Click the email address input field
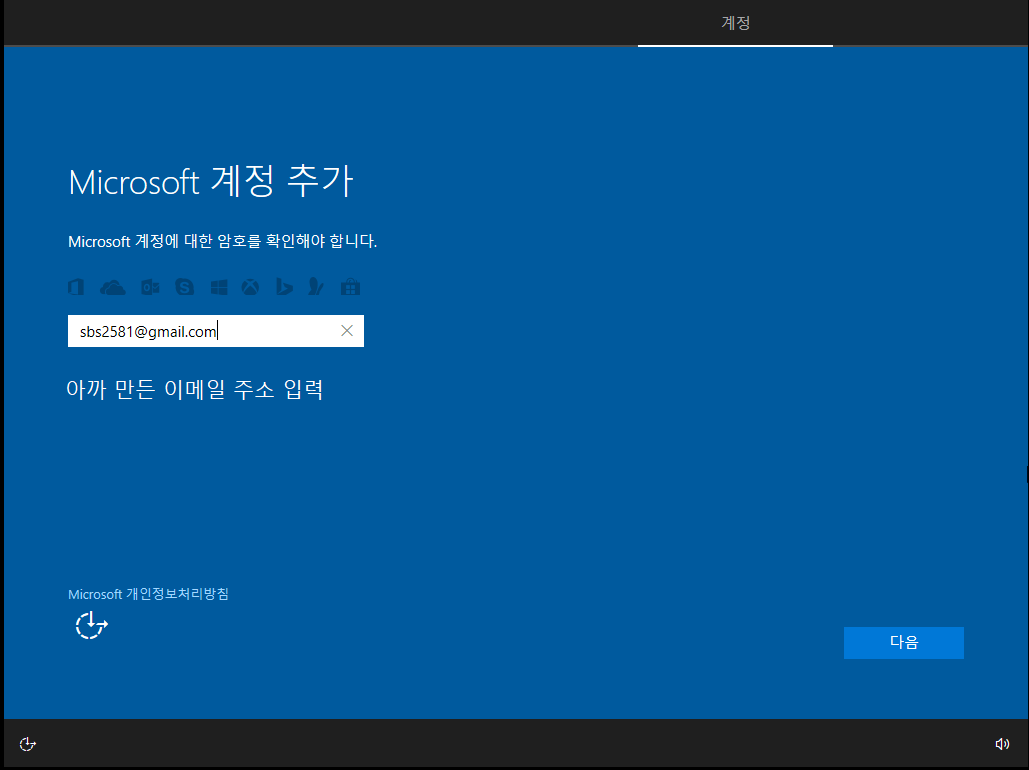1029x770 pixels. (x=215, y=331)
